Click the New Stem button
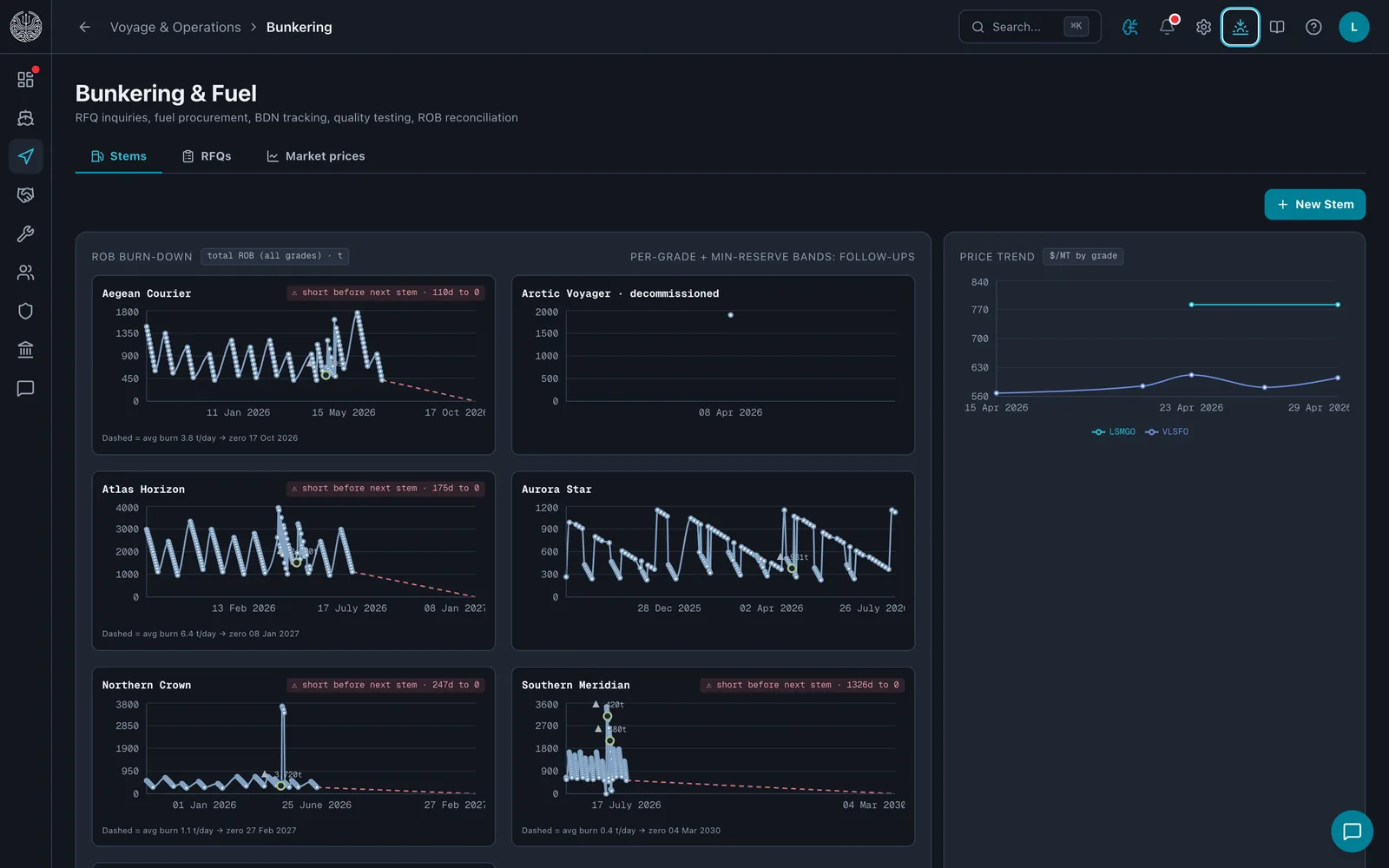1389x868 pixels. (1314, 205)
